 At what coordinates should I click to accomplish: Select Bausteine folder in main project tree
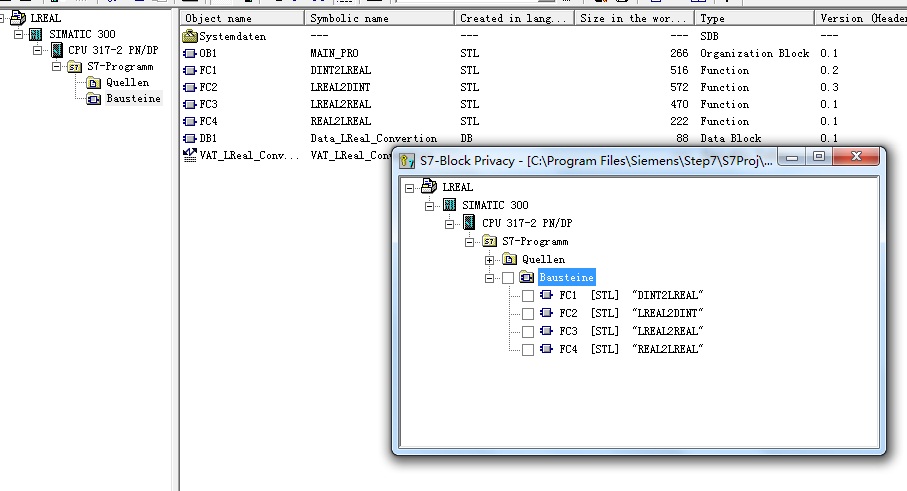pyautogui.click(x=93, y=99)
